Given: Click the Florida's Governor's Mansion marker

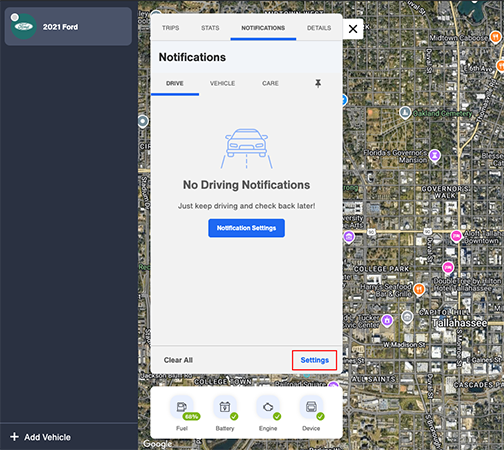Looking at the screenshot, I should [435, 155].
